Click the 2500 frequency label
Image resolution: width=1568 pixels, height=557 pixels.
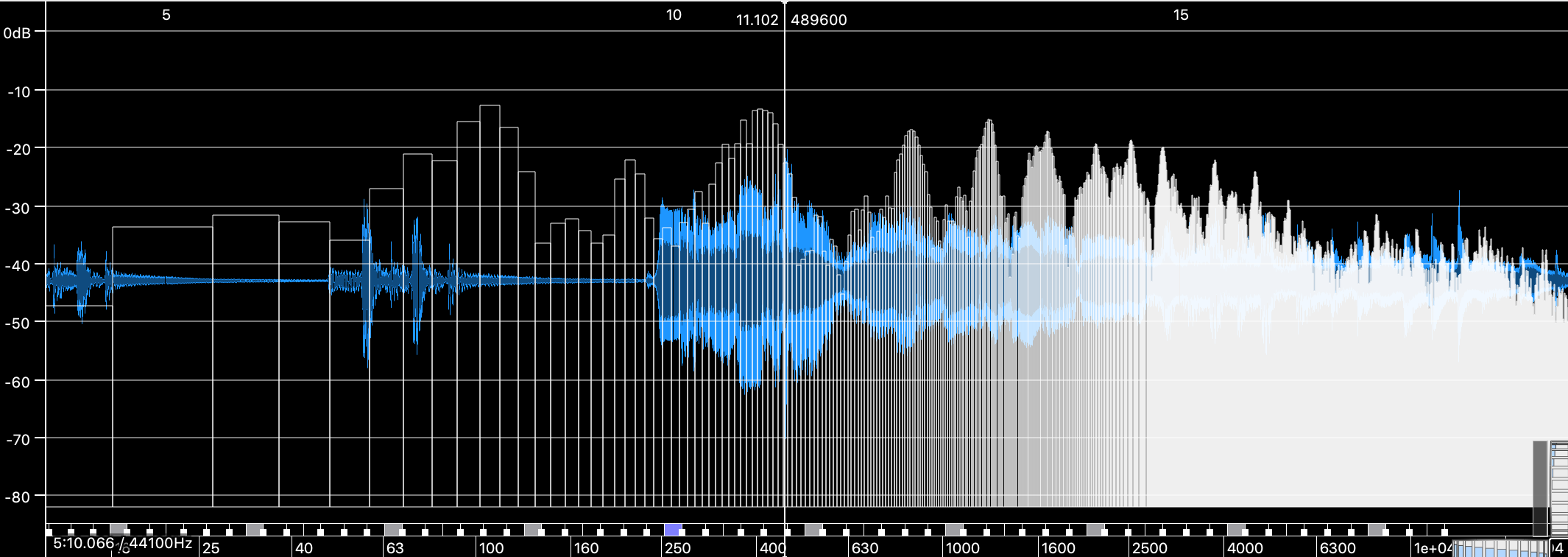point(1150,548)
